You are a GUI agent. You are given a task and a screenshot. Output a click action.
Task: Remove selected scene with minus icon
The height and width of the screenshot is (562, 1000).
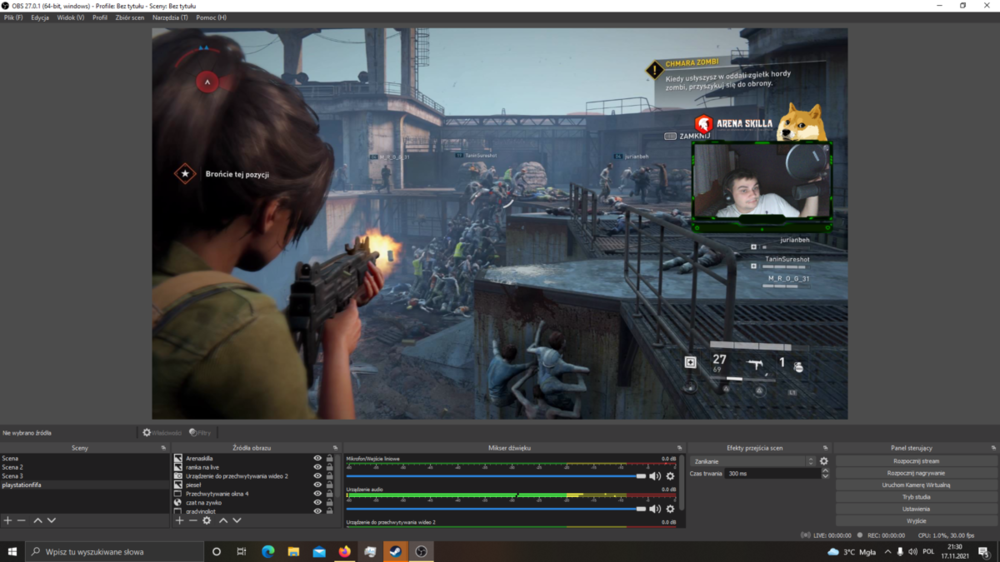pyautogui.click(x=21, y=521)
